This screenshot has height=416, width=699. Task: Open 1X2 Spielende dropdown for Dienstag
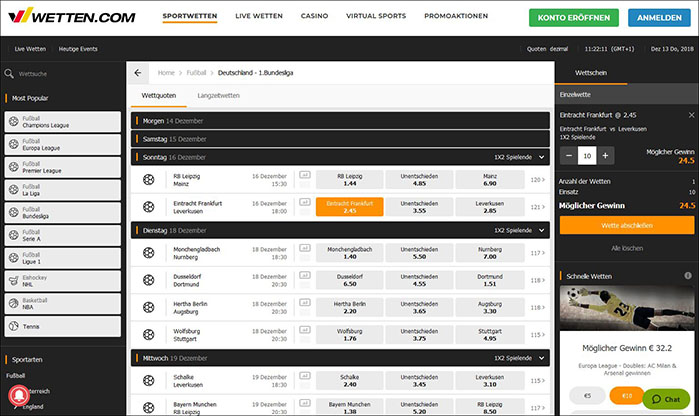[519, 231]
